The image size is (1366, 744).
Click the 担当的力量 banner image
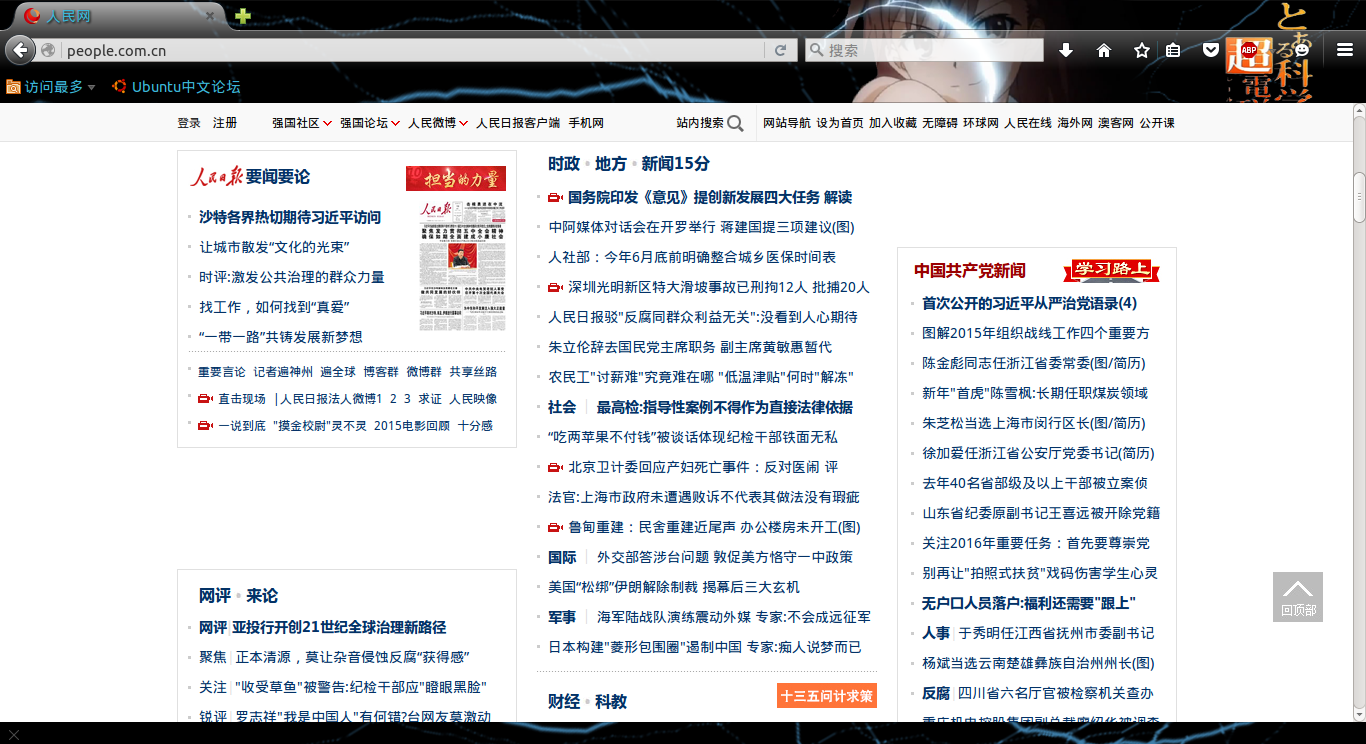(x=456, y=179)
